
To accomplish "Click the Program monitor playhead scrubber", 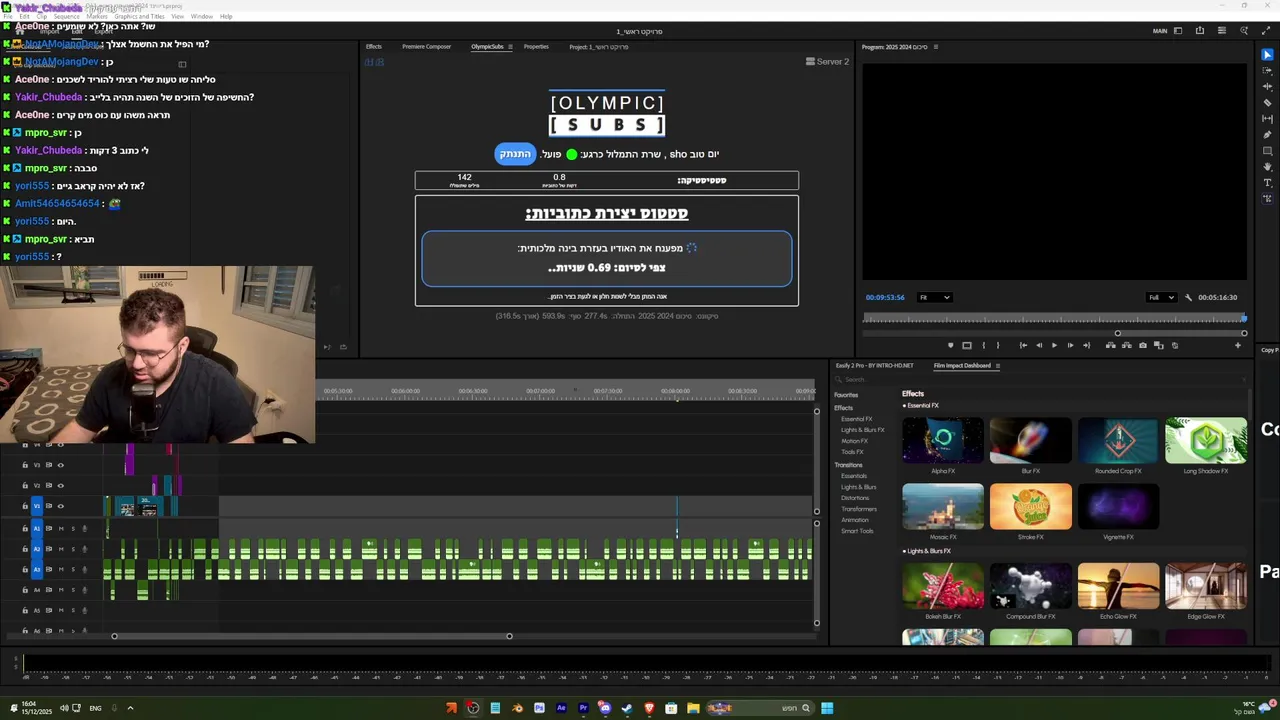I will (x=1244, y=318).
